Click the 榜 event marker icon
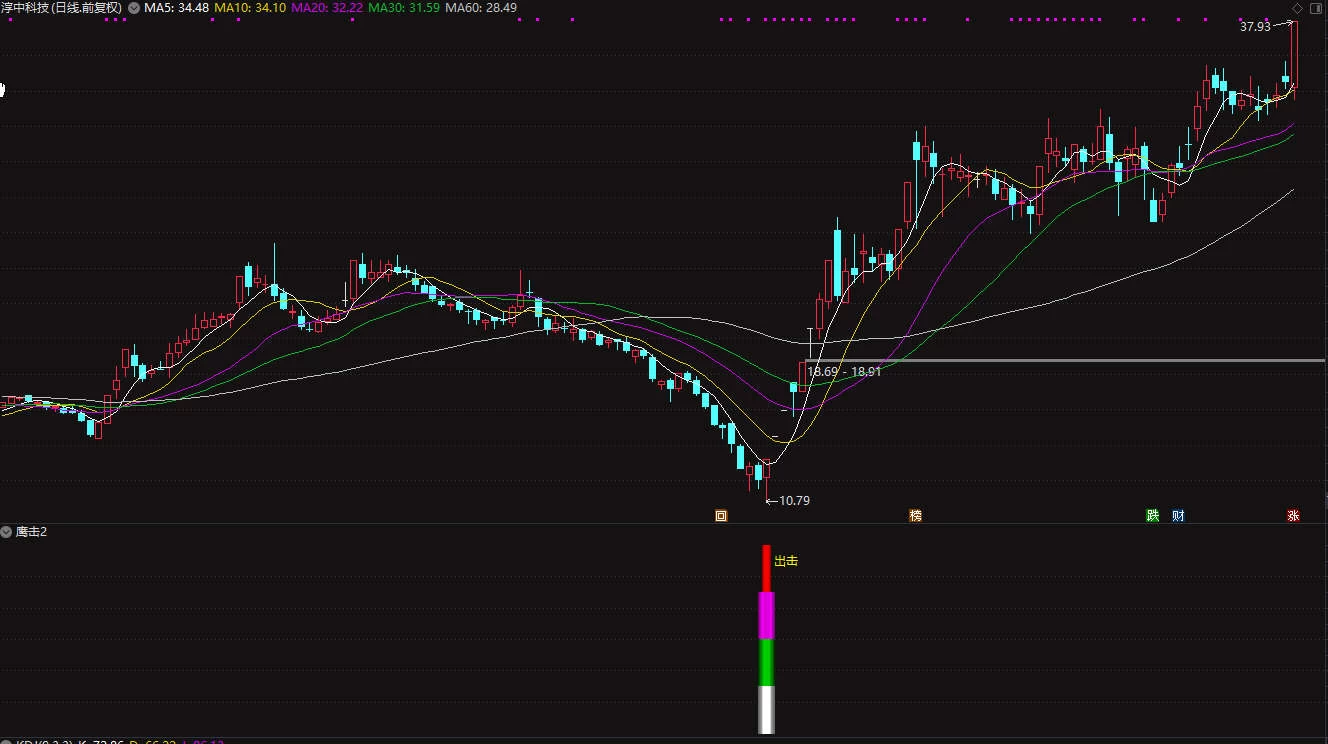Image resolution: width=1328 pixels, height=744 pixels. pyautogui.click(x=915, y=516)
